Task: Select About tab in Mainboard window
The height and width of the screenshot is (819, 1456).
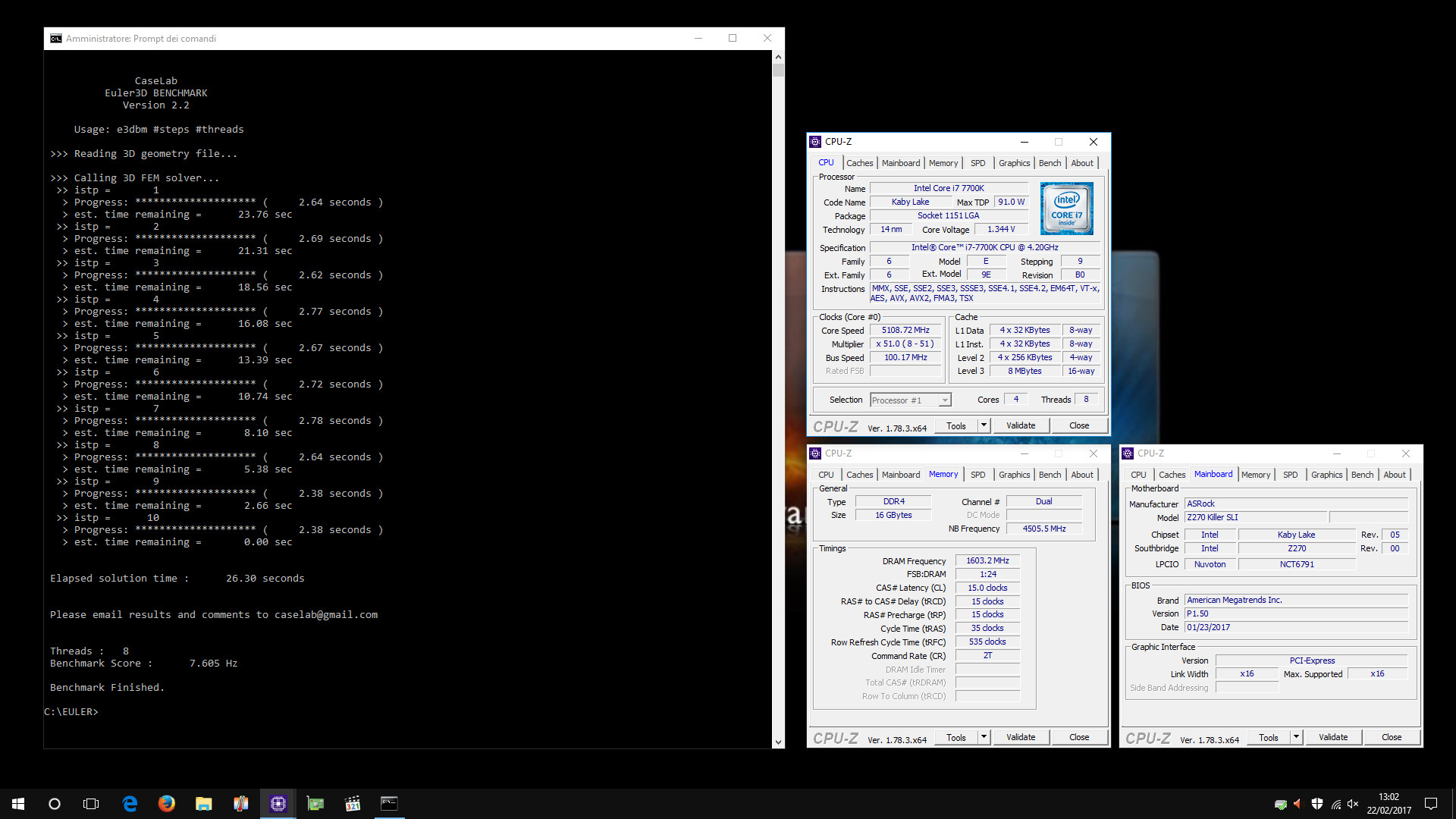Action: click(1395, 475)
